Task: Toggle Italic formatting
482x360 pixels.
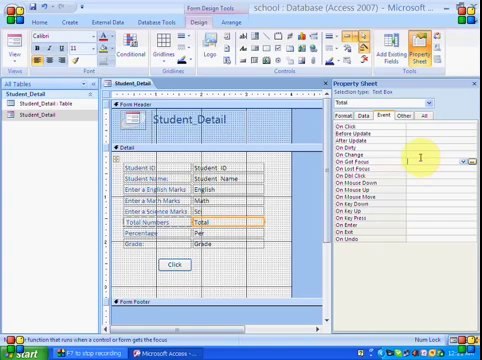Action: pyautogui.click(x=49, y=48)
